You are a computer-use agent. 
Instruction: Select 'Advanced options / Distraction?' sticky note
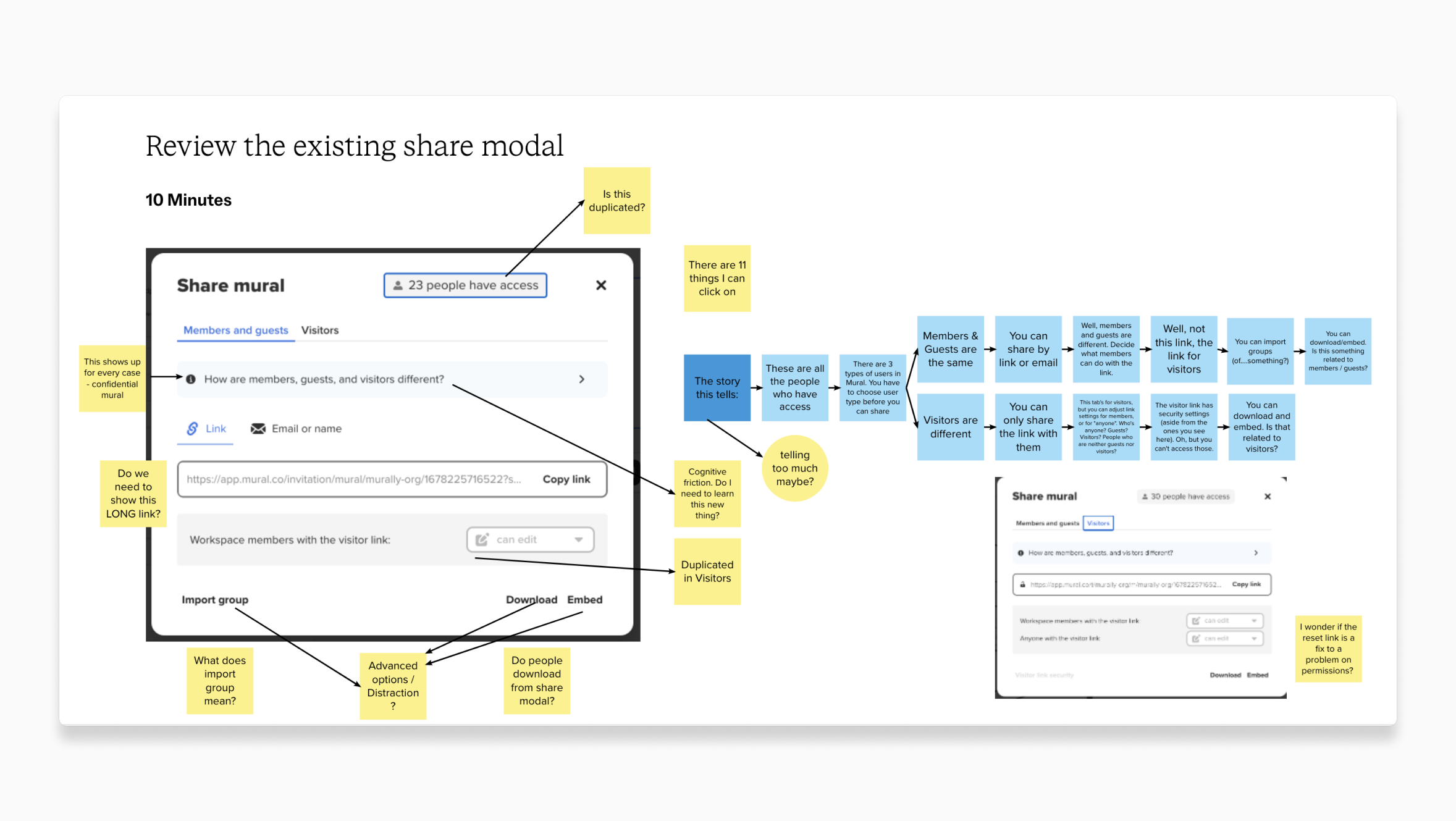393,686
